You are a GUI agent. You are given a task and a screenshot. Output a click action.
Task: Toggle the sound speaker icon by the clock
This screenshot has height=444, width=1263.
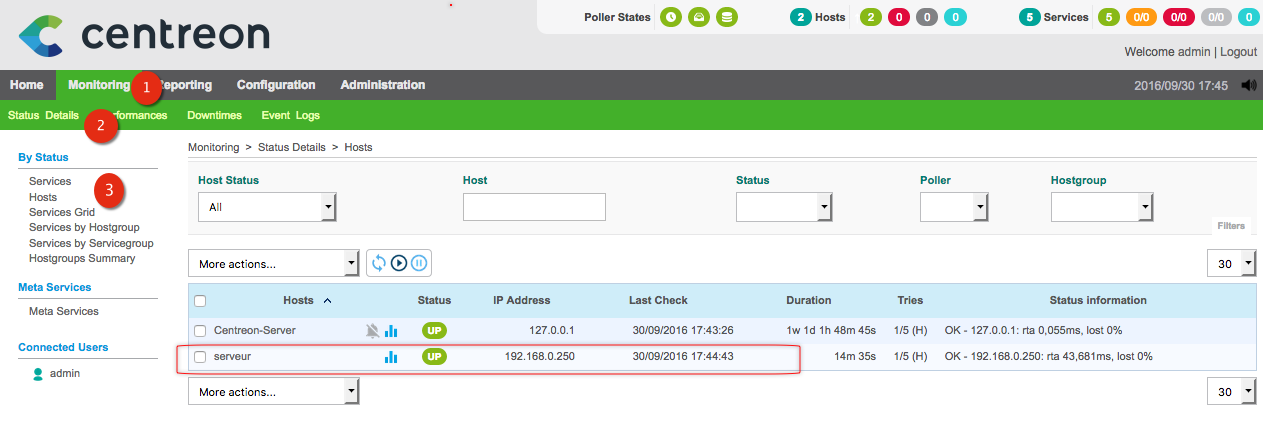(x=1248, y=85)
